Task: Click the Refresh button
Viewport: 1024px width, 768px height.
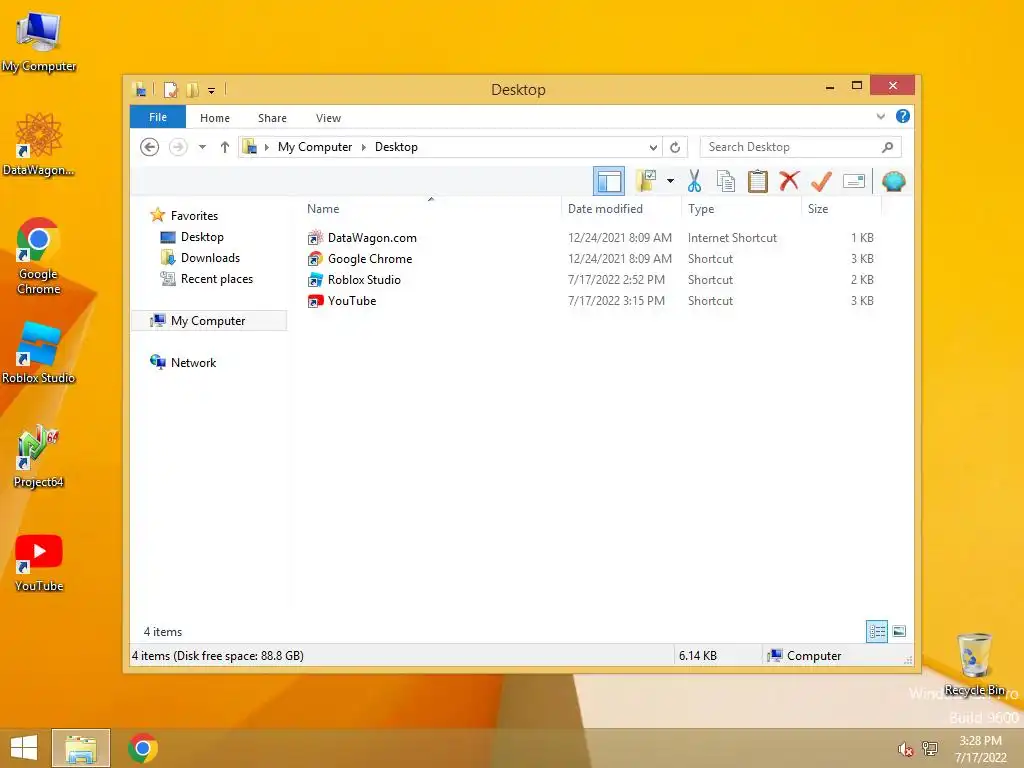Action: tap(675, 148)
